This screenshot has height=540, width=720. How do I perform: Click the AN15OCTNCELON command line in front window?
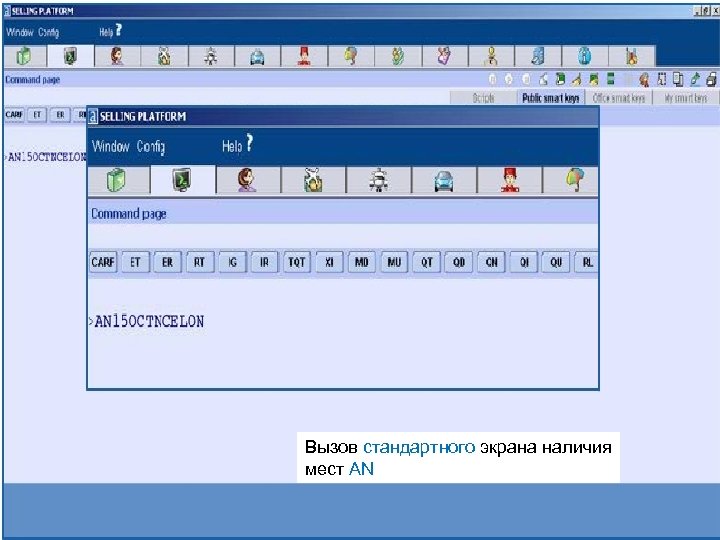pos(147,321)
